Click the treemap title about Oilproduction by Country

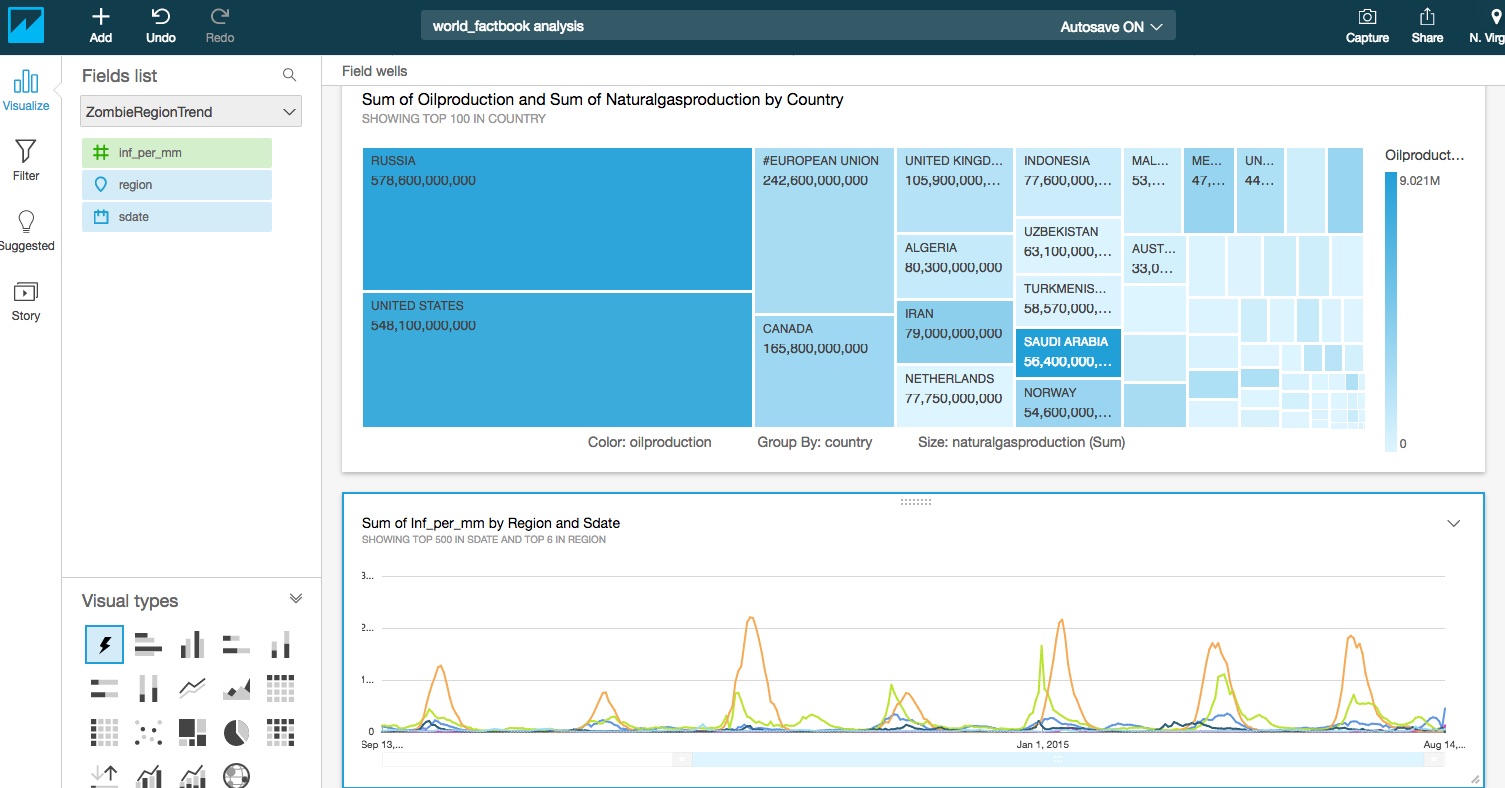pyautogui.click(x=602, y=99)
